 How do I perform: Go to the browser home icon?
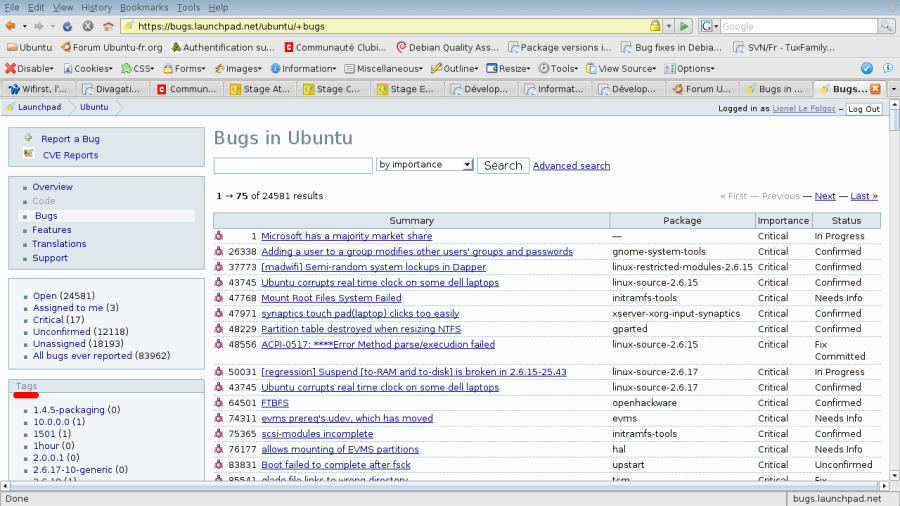point(108,26)
